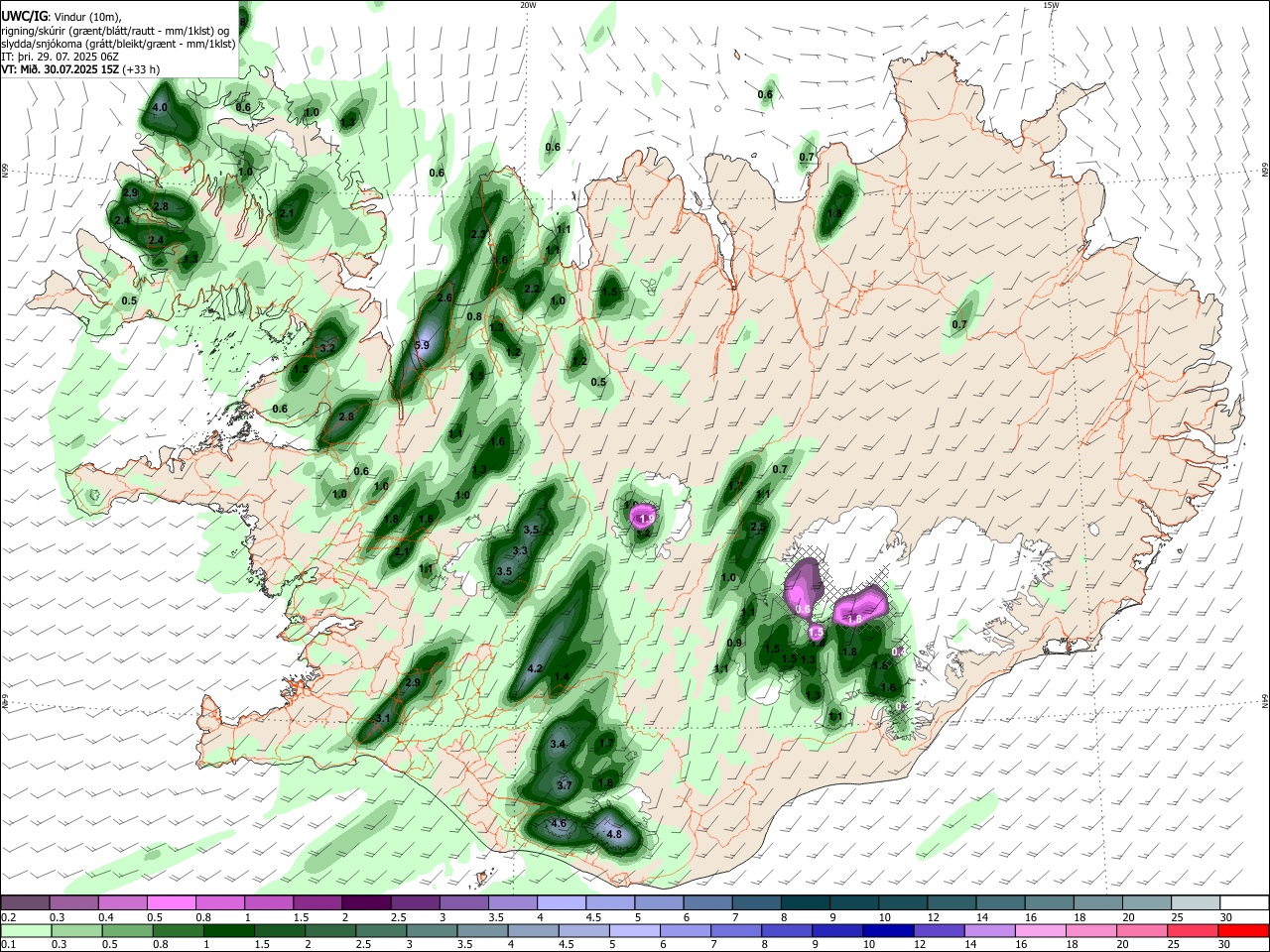Image resolution: width=1270 pixels, height=952 pixels.
Task: Click the "UWC/IG" title text
Action: (x=24, y=16)
